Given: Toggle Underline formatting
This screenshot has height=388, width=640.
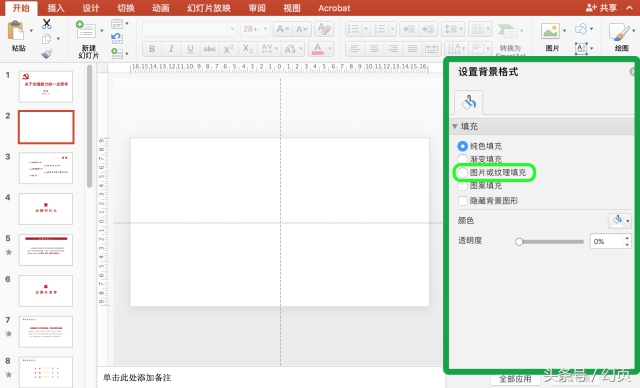Looking at the screenshot, I should pos(190,49).
